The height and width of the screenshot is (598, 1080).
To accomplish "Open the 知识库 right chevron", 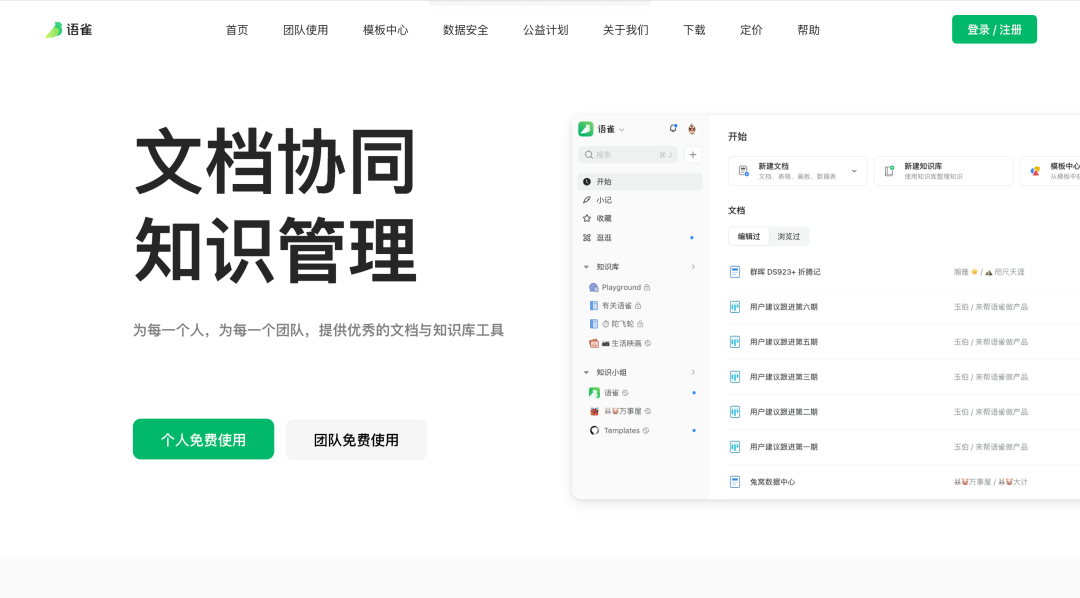I will point(693,267).
